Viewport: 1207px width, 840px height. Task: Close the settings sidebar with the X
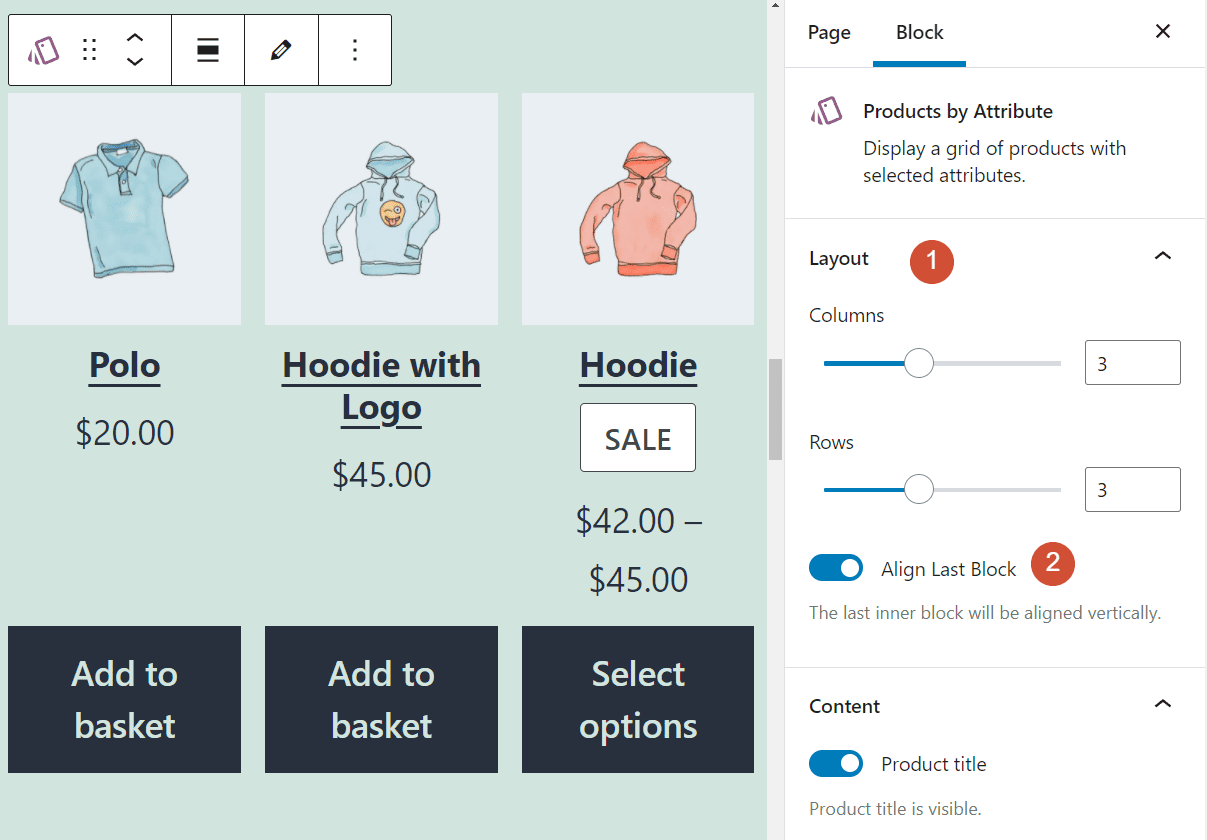(1163, 31)
